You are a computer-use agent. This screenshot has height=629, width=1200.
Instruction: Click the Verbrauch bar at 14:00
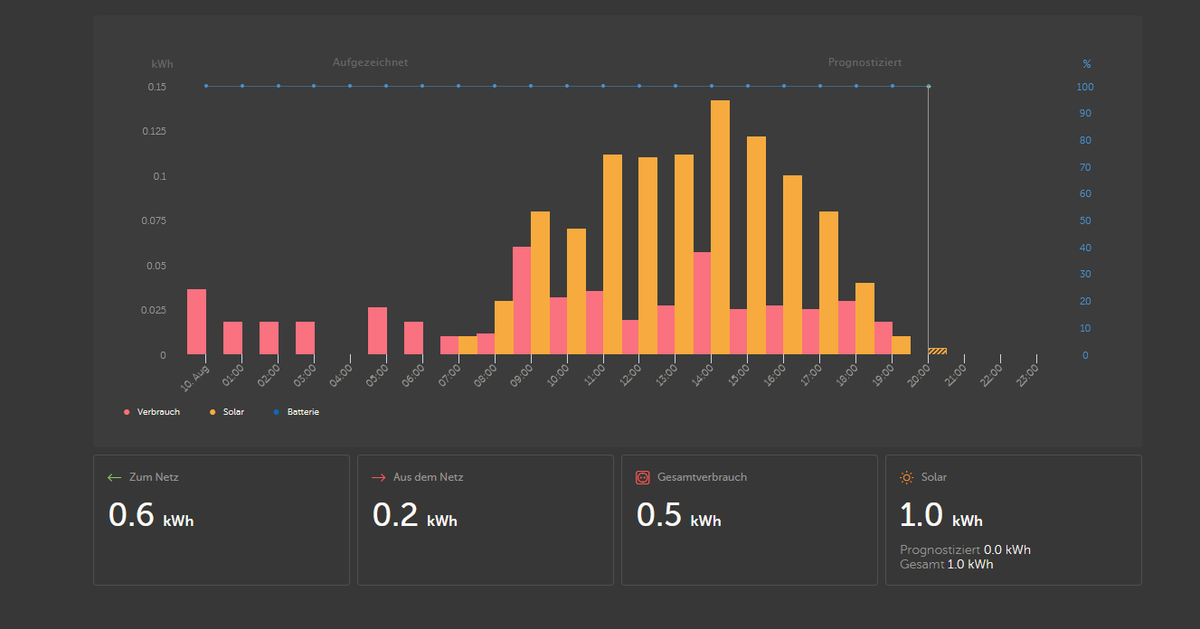702,303
